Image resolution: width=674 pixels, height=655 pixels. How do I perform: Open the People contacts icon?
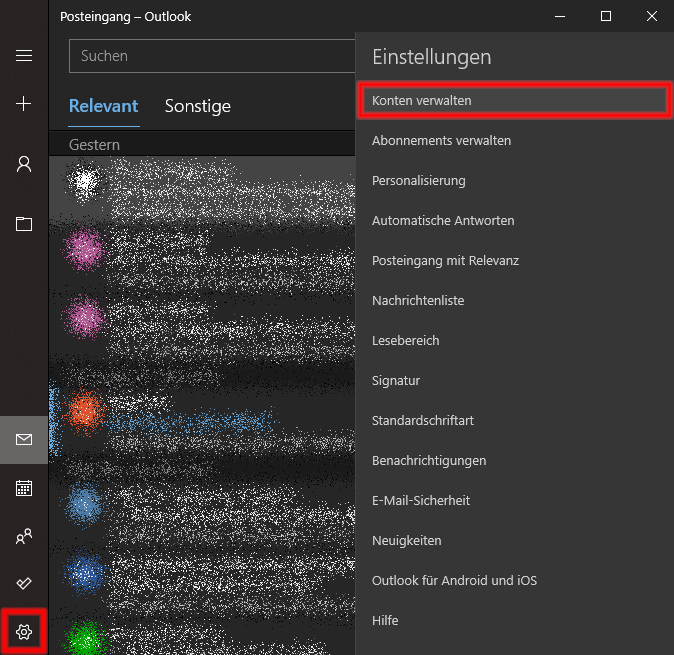pyautogui.click(x=24, y=536)
